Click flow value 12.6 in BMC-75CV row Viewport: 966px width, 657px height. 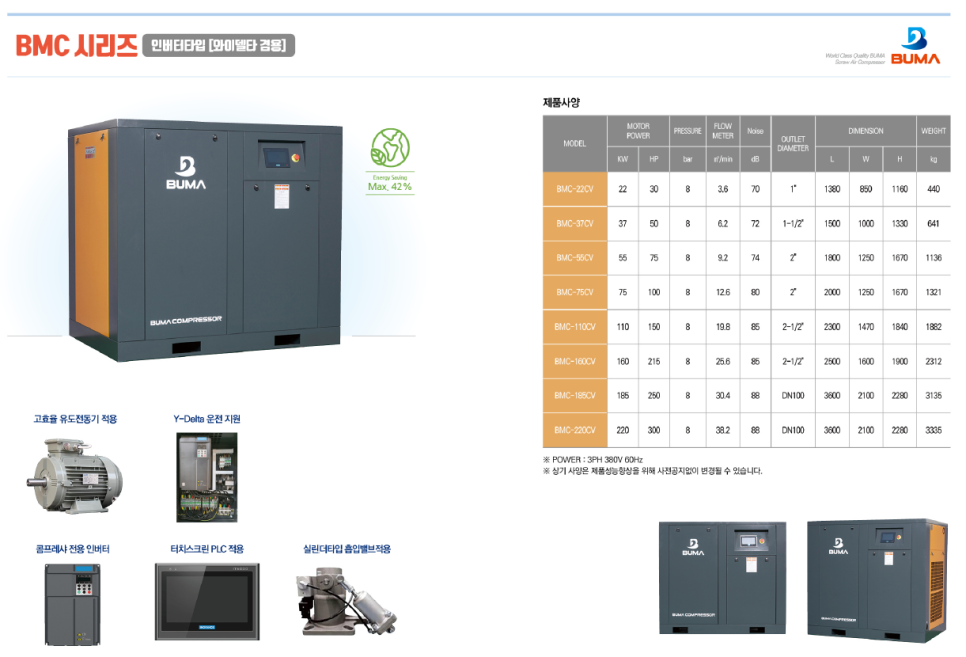(x=723, y=293)
